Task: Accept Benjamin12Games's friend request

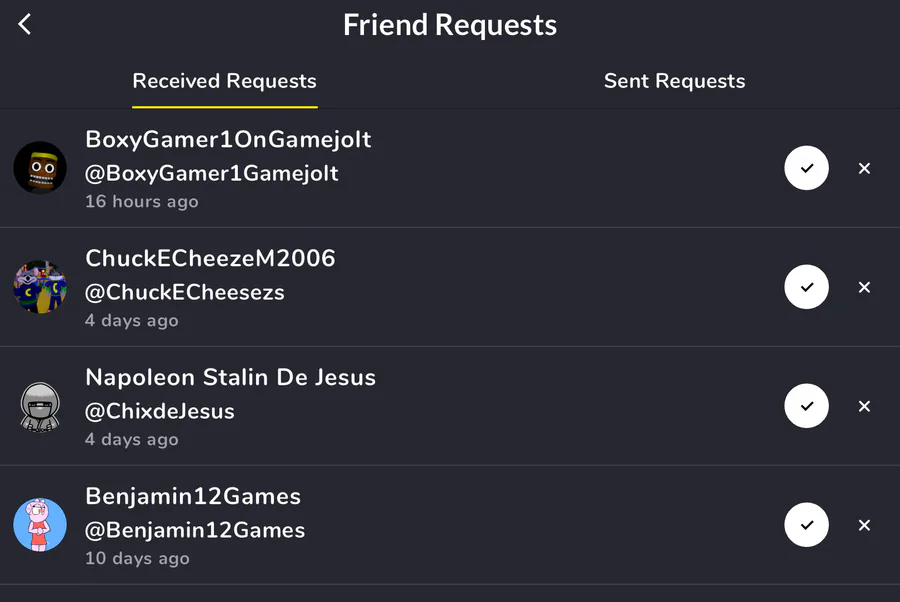Action: tap(806, 525)
